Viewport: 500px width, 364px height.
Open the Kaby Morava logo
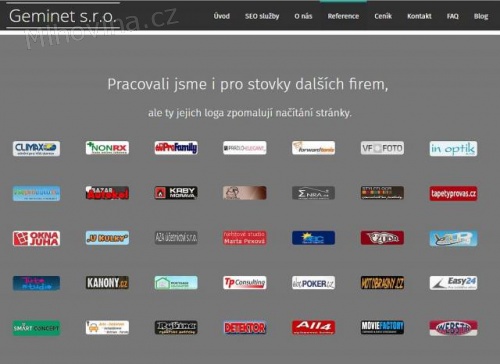point(176,193)
